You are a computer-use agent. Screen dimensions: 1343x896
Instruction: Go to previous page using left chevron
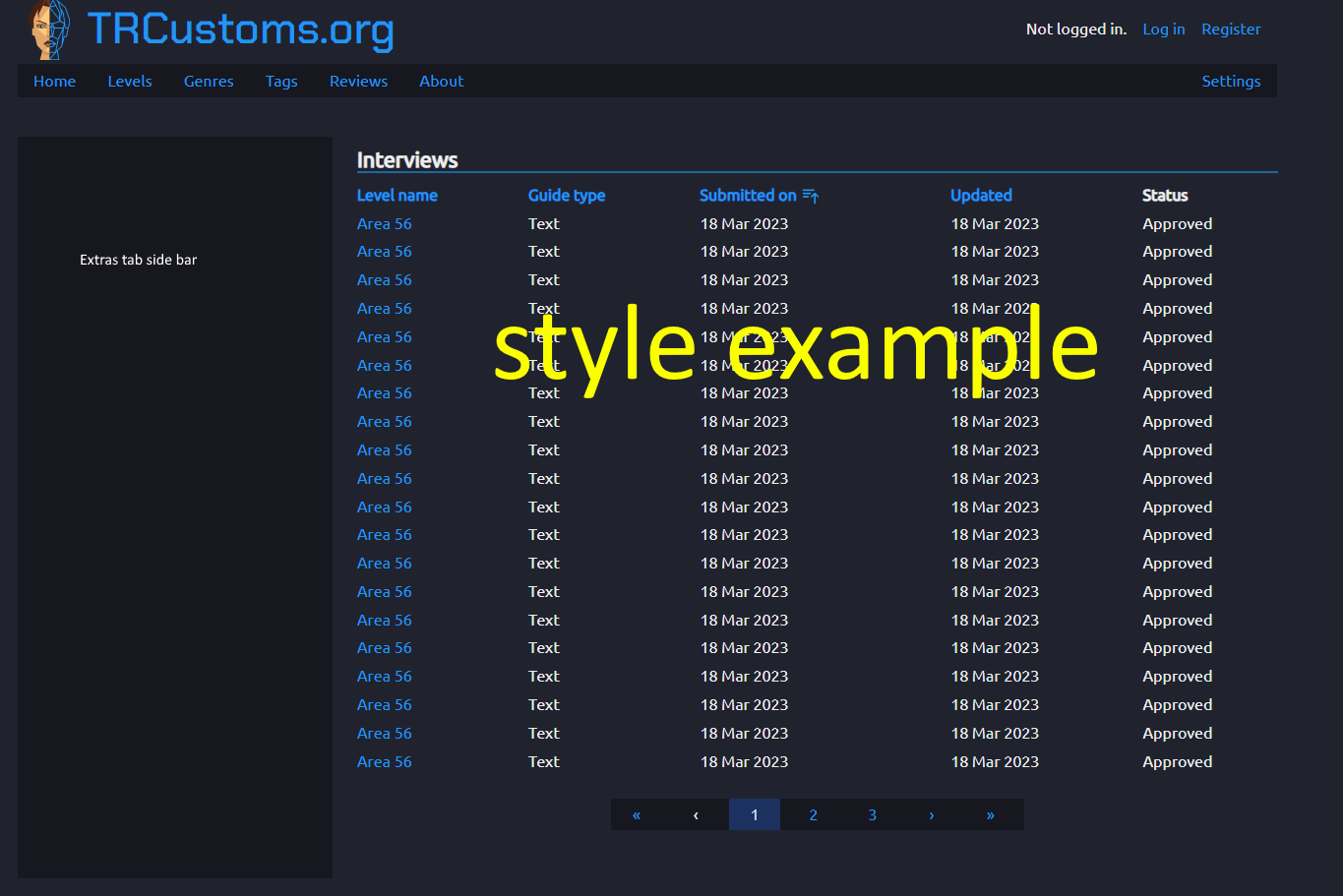pos(695,814)
